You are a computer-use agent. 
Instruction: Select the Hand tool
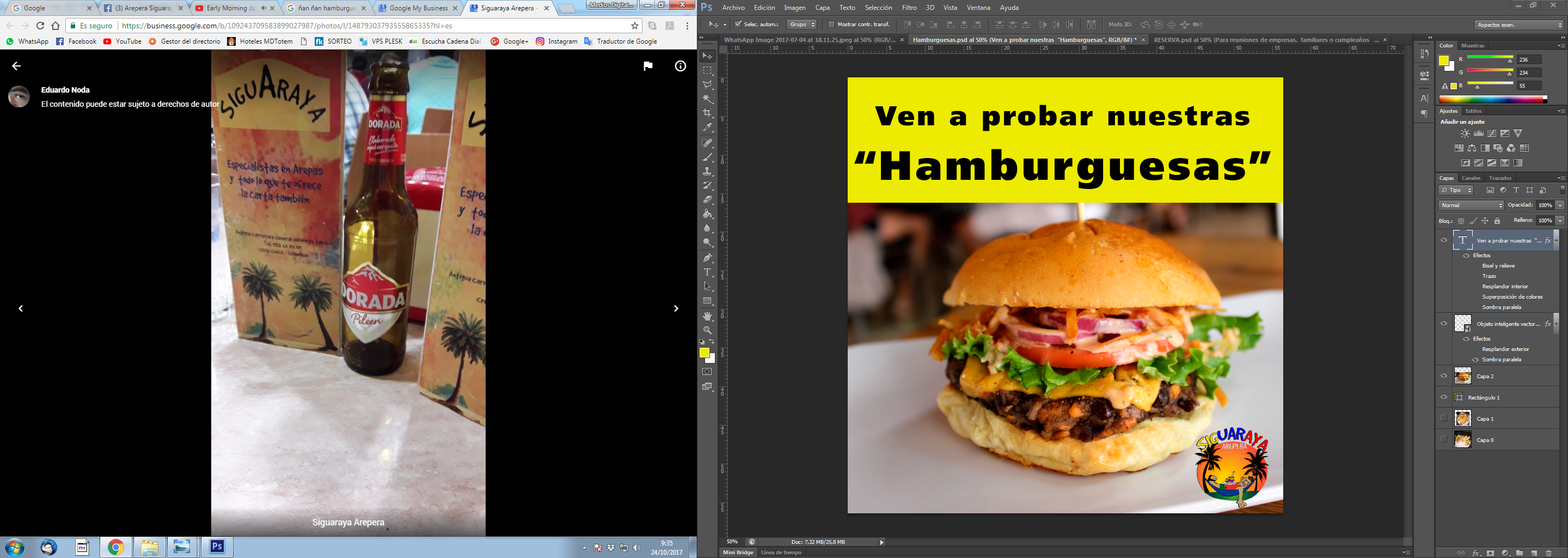tap(707, 316)
